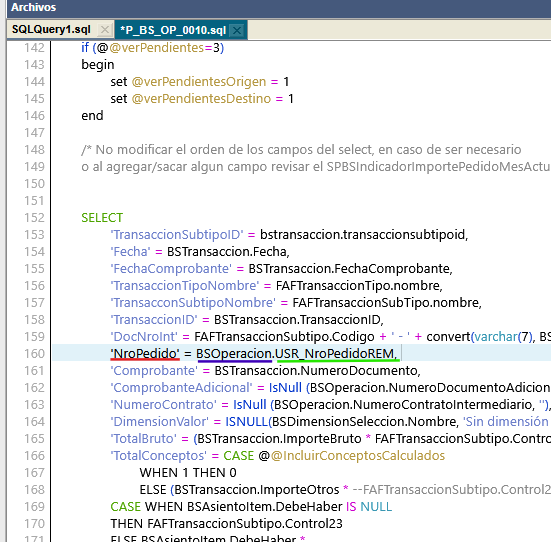This screenshot has height=542, width=551.
Task: Click line number 142 in gutter
Action: [x=34, y=48]
